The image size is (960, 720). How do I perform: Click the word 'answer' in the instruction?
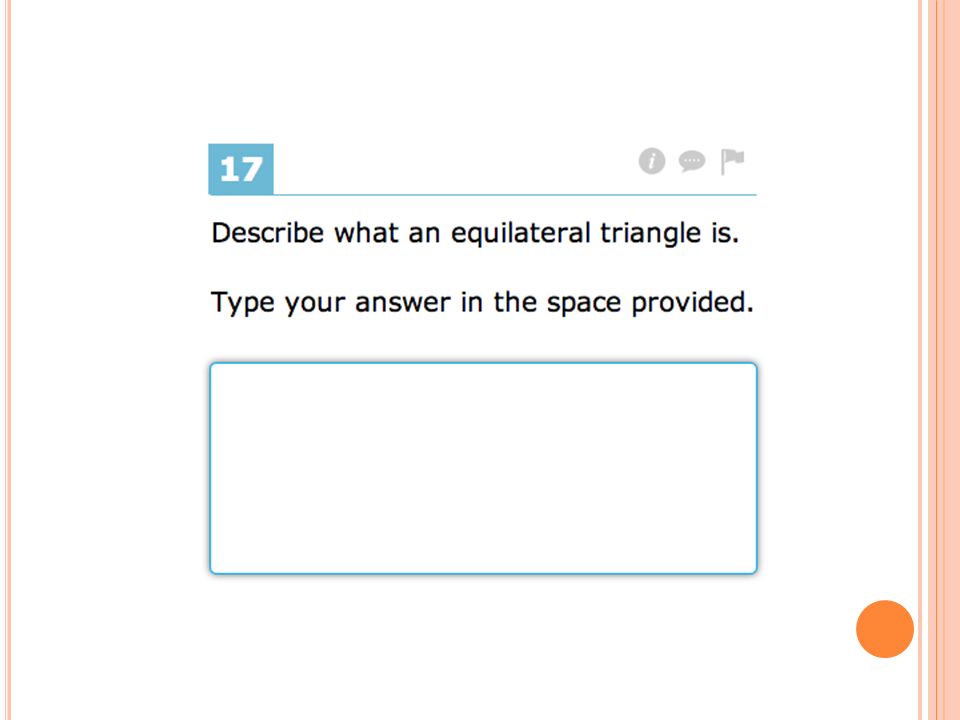tap(402, 304)
